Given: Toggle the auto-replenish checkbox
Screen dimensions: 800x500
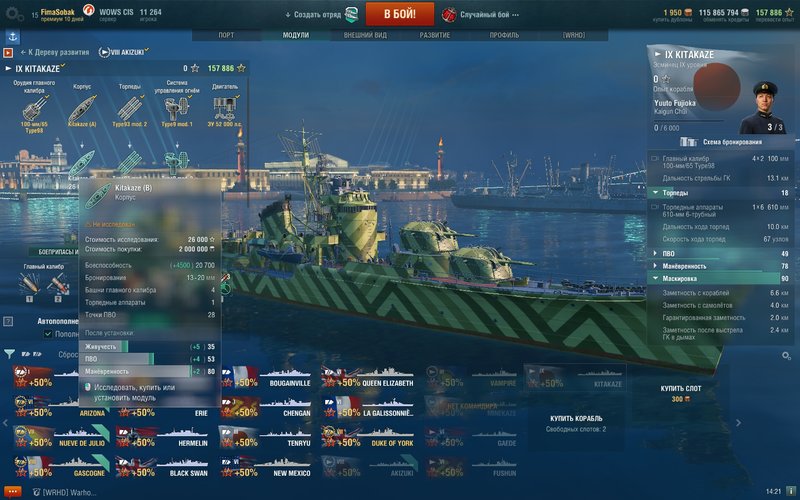Looking at the screenshot, I should click(x=48, y=334).
